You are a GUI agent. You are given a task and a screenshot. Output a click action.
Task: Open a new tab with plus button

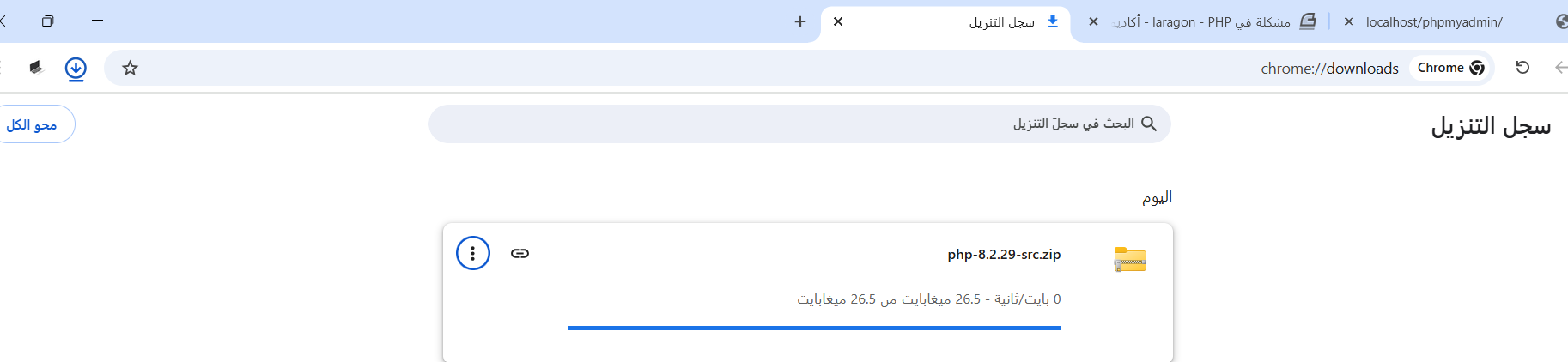[x=800, y=21]
